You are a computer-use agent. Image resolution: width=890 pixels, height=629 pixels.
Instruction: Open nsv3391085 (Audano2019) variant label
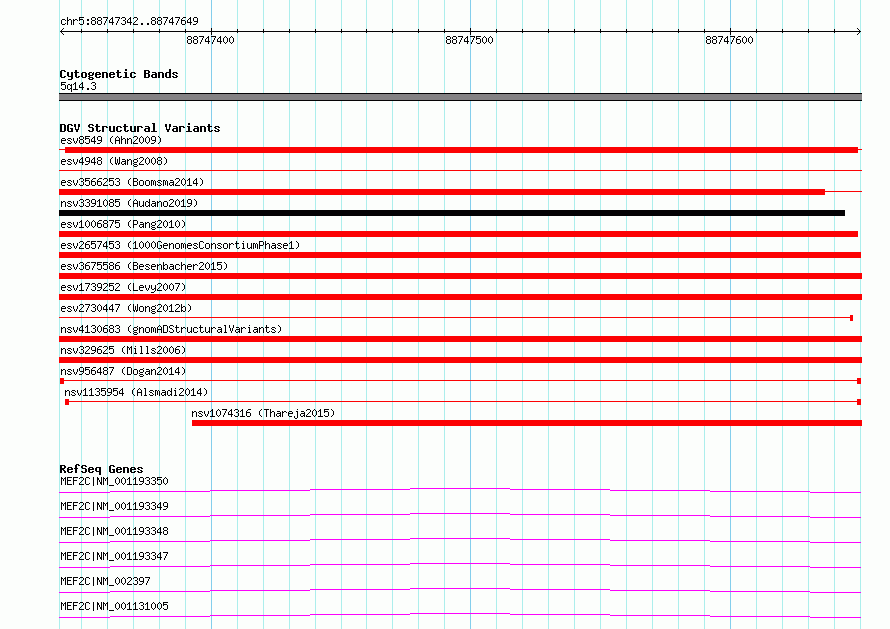129,203
